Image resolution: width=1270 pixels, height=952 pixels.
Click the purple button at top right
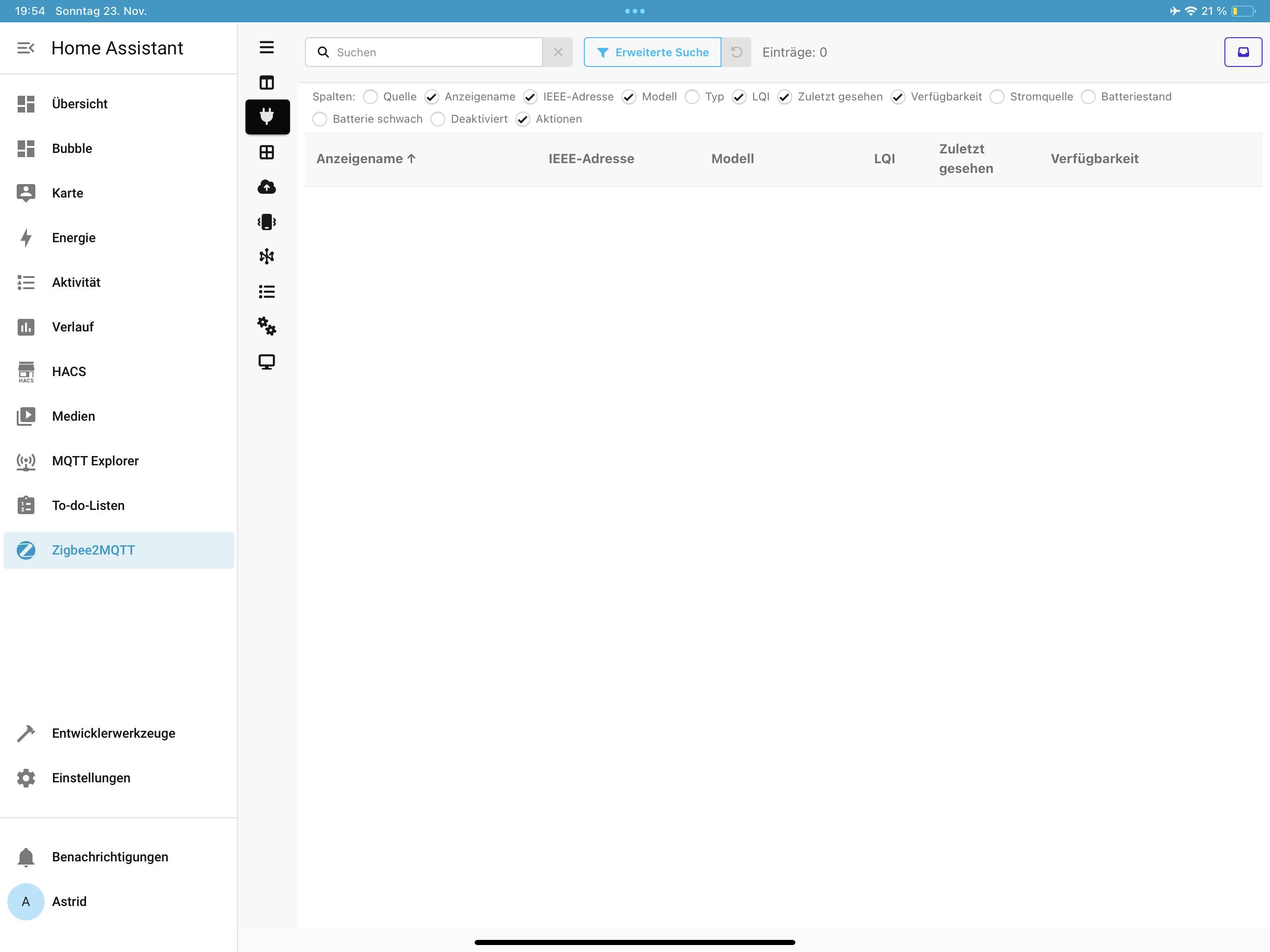pyautogui.click(x=1243, y=52)
